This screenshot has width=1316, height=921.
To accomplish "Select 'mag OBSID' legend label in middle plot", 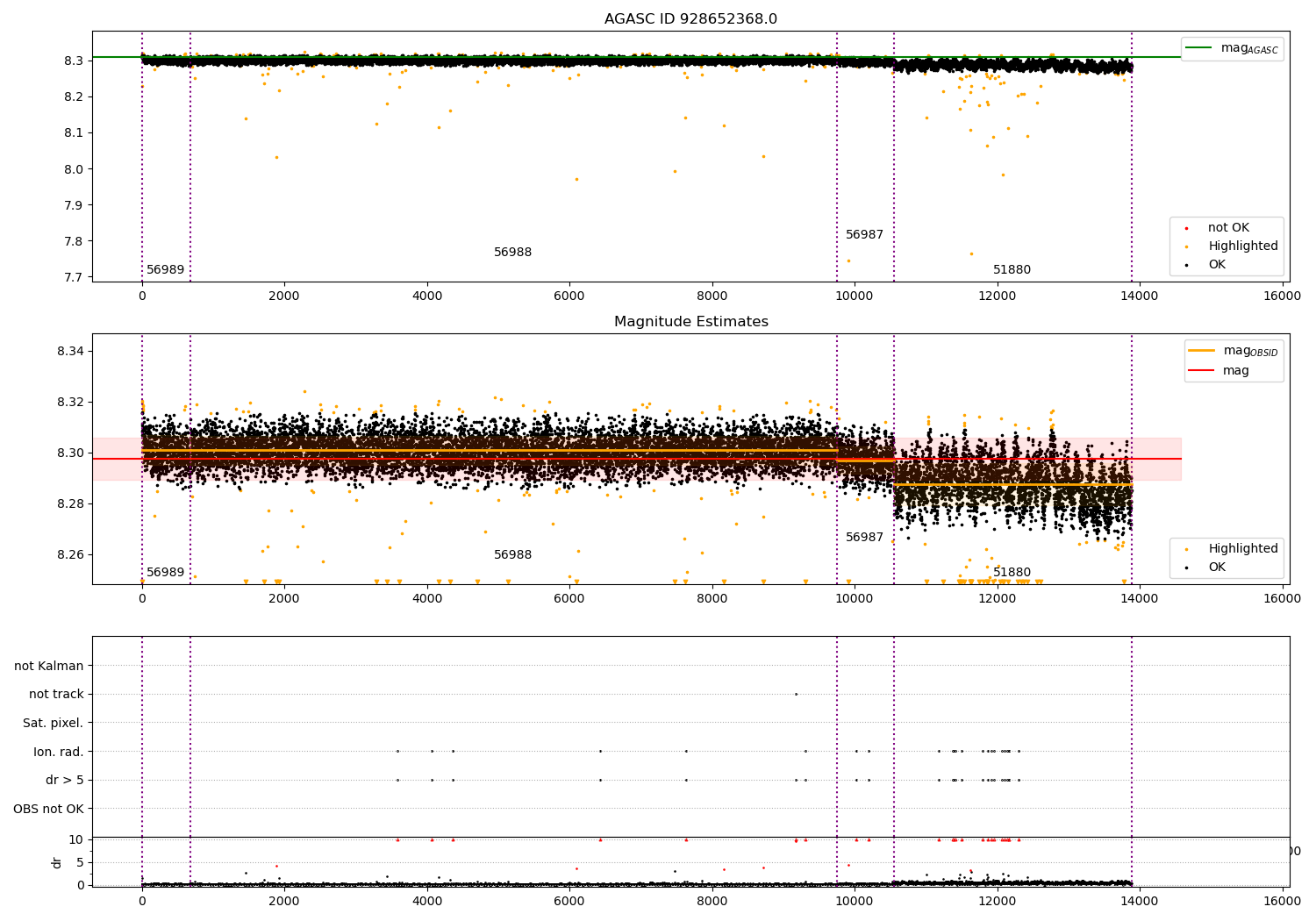I will click(1251, 352).
